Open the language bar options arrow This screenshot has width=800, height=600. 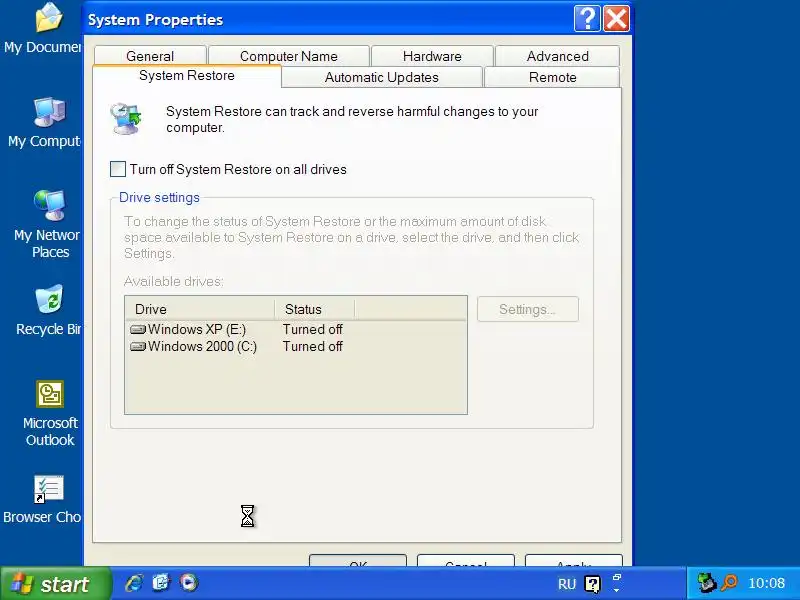pyautogui.click(x=616, y=590)
